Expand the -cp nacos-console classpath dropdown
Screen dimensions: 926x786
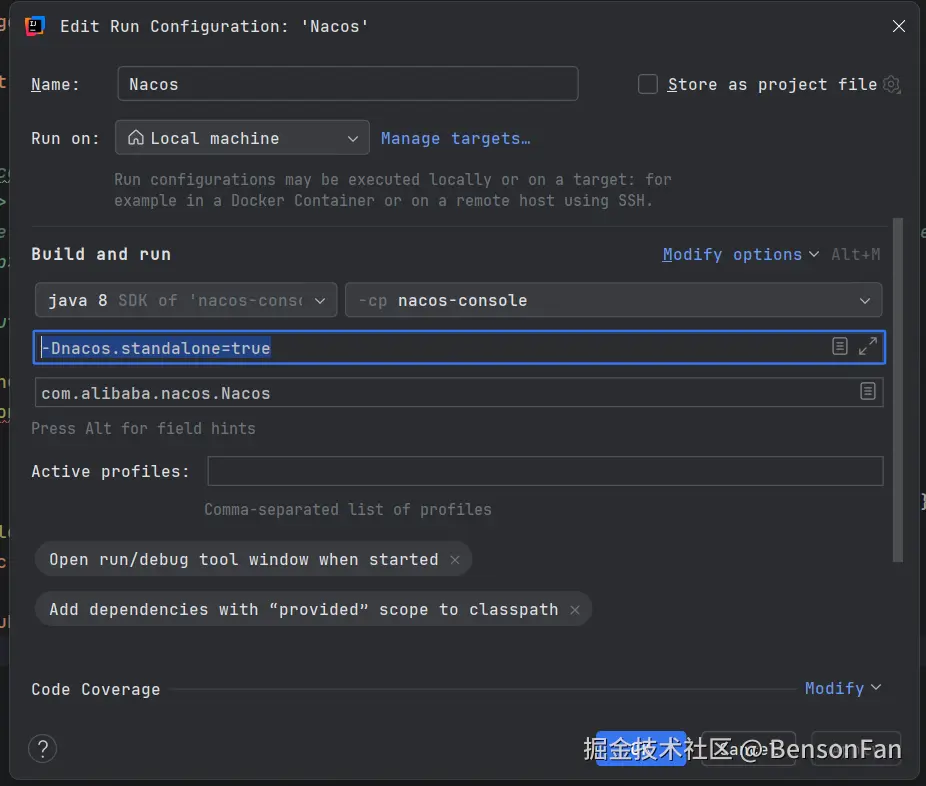coord(613,300)
